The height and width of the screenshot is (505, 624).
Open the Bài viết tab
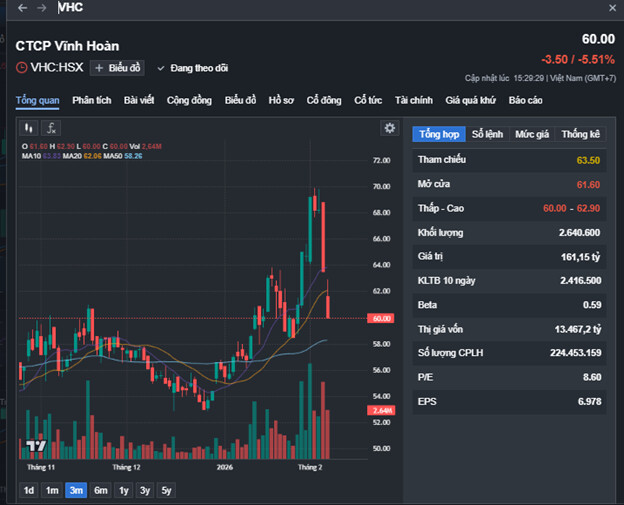139,100
